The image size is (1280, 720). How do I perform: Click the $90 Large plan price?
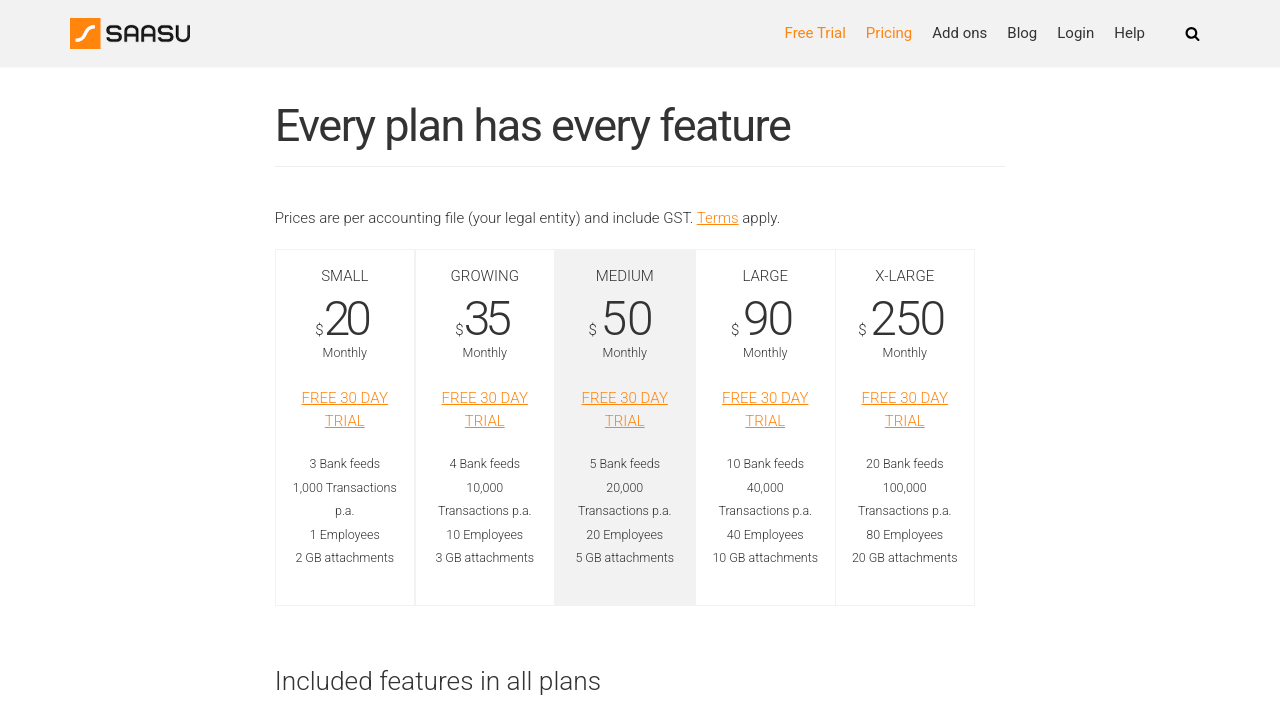(x=767, y=320)
